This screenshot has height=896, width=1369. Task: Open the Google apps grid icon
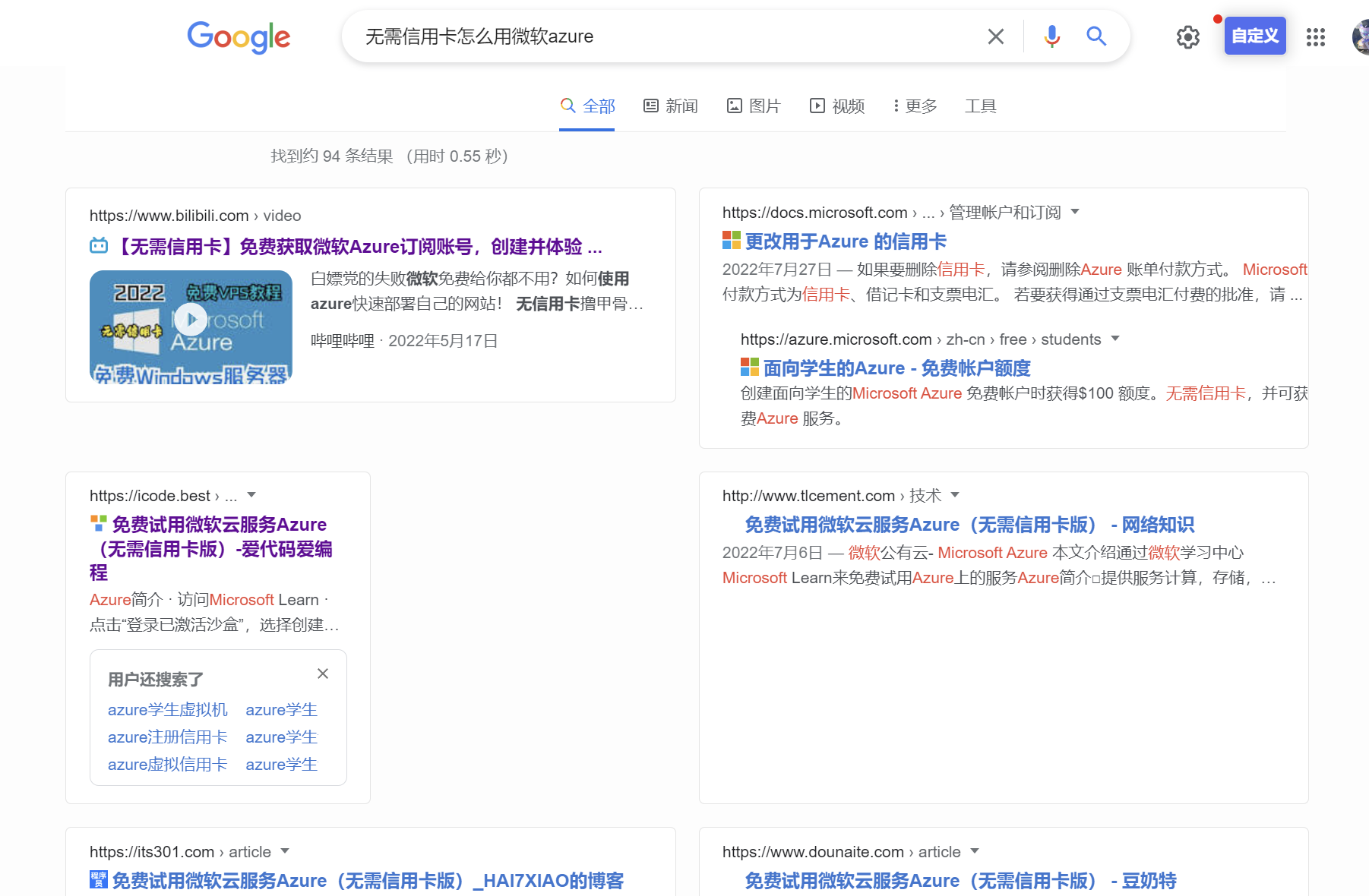[x=1316, y=37]
